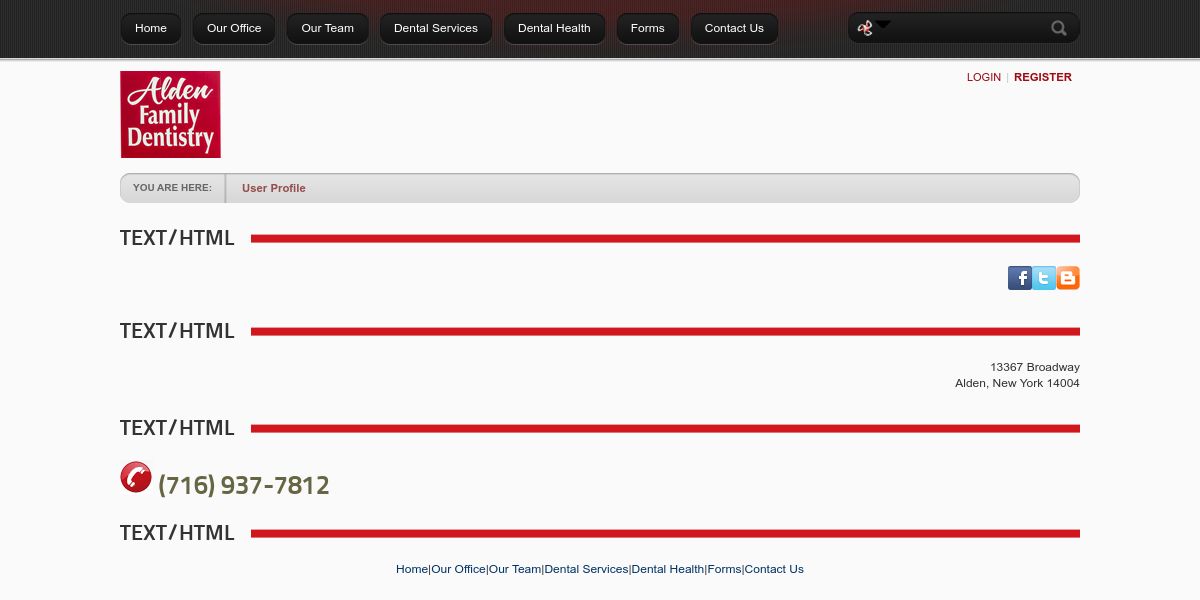Image resolution: width=1200 pixels, height=600 pixels.
Task: Click the User Profile breadcrumb link
Action: [x=274, y=188]
